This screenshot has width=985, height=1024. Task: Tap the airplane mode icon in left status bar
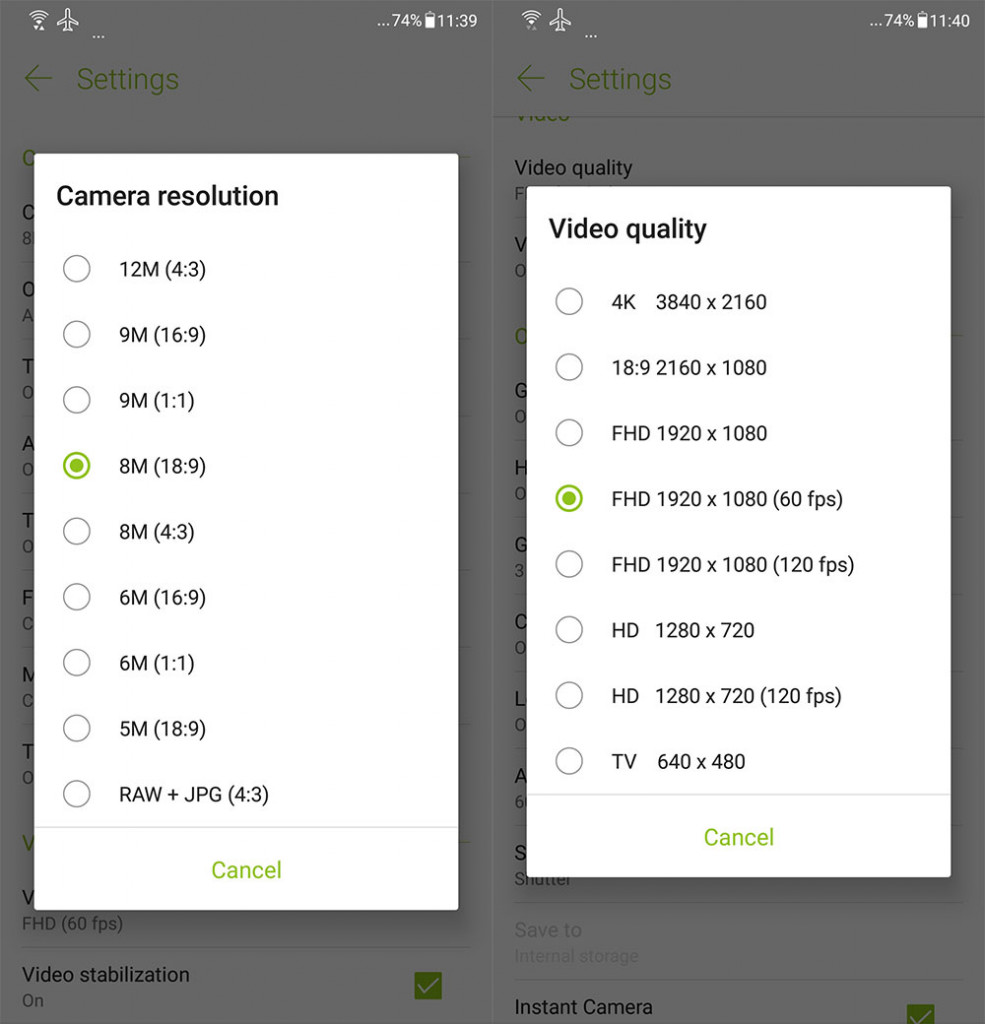coord(67,20)
